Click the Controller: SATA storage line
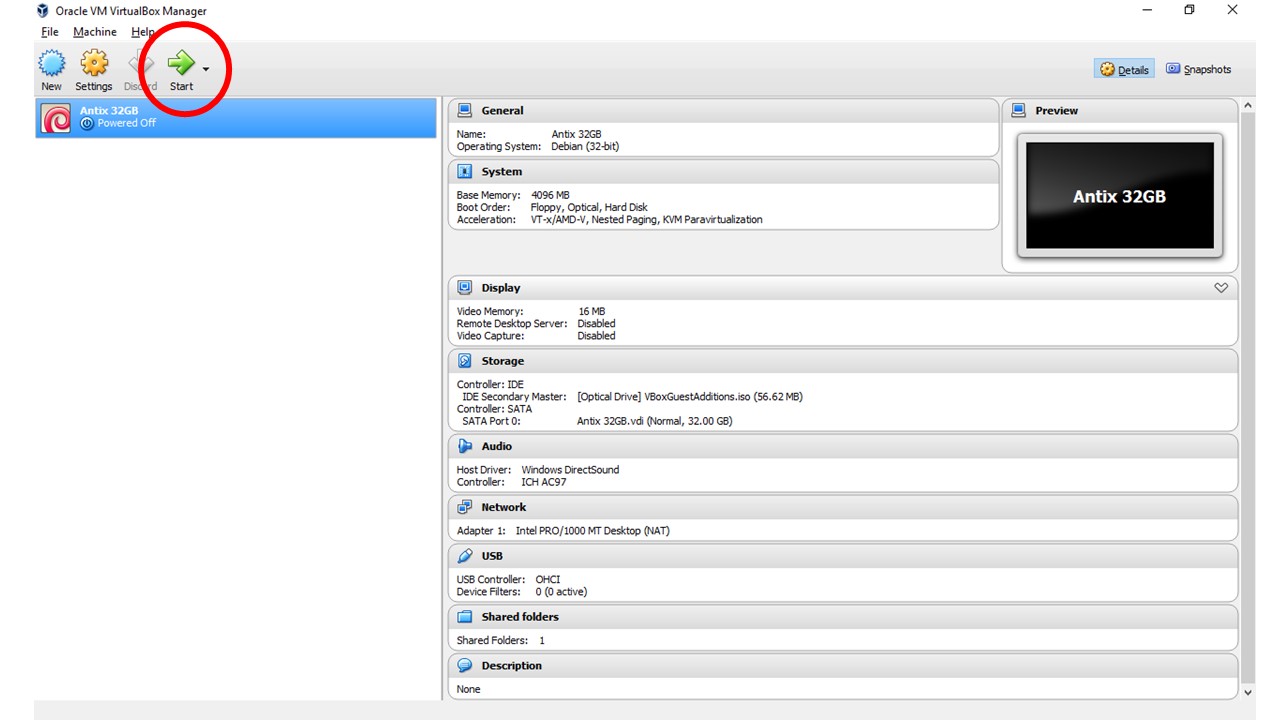 coord(494,409)
